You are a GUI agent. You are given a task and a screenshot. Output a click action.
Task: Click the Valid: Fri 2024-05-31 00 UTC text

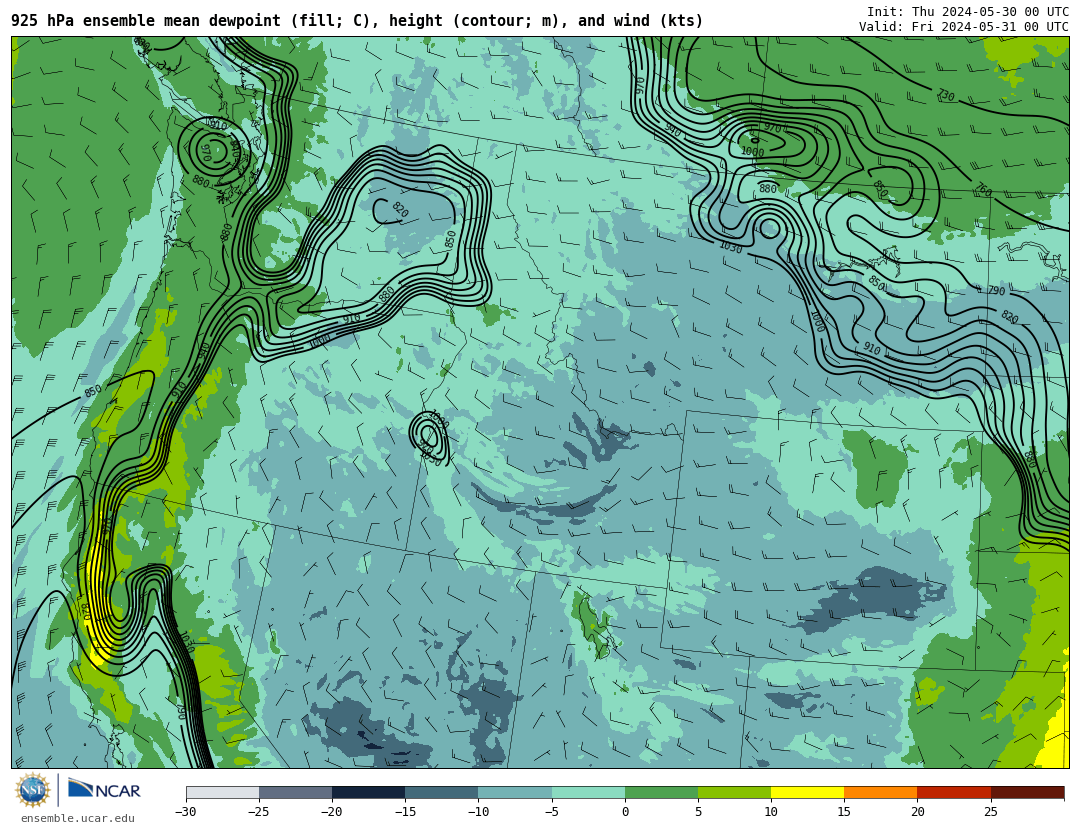point(964,26)
